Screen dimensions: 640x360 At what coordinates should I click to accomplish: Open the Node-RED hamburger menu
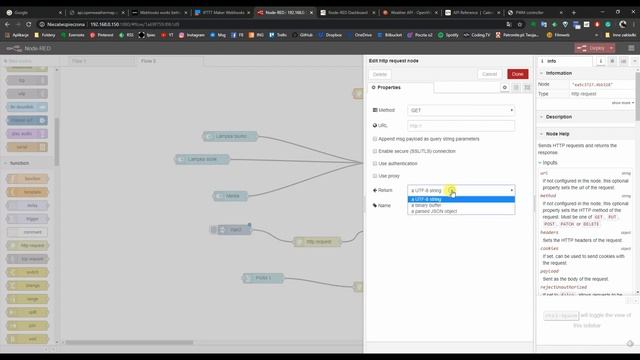pos(631,48)
